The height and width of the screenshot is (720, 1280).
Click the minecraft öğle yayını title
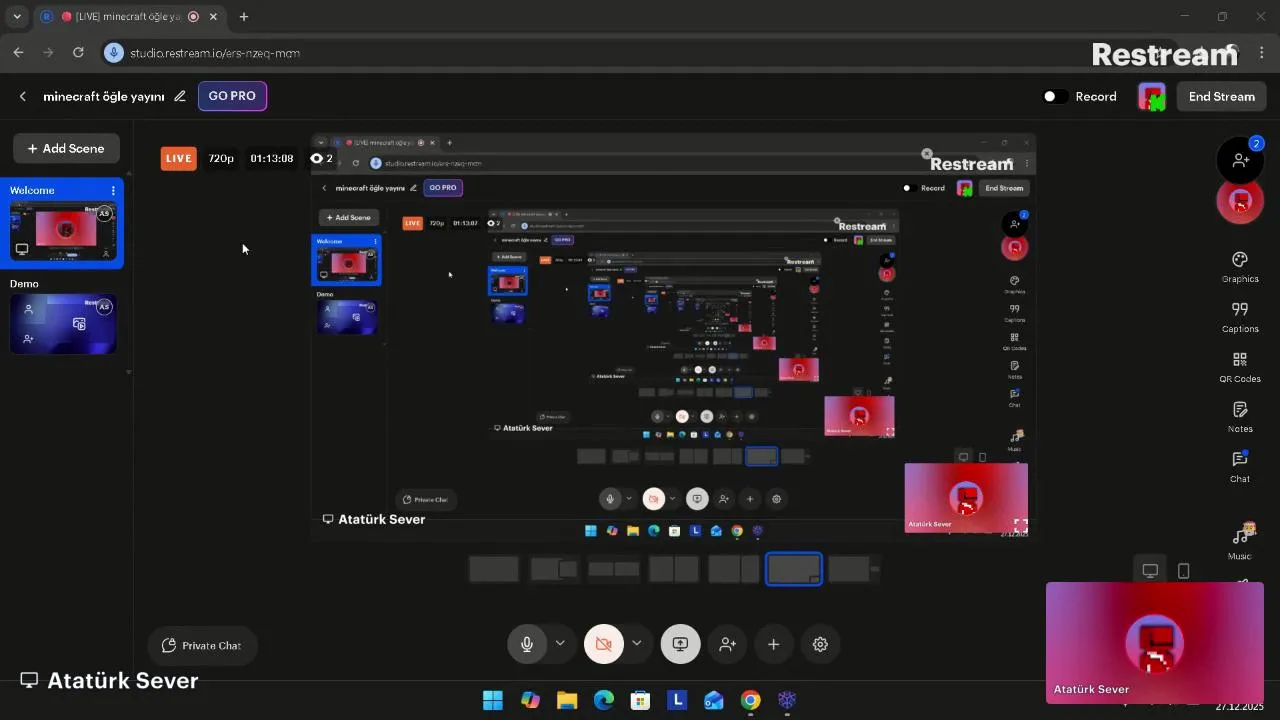point(104,96)
